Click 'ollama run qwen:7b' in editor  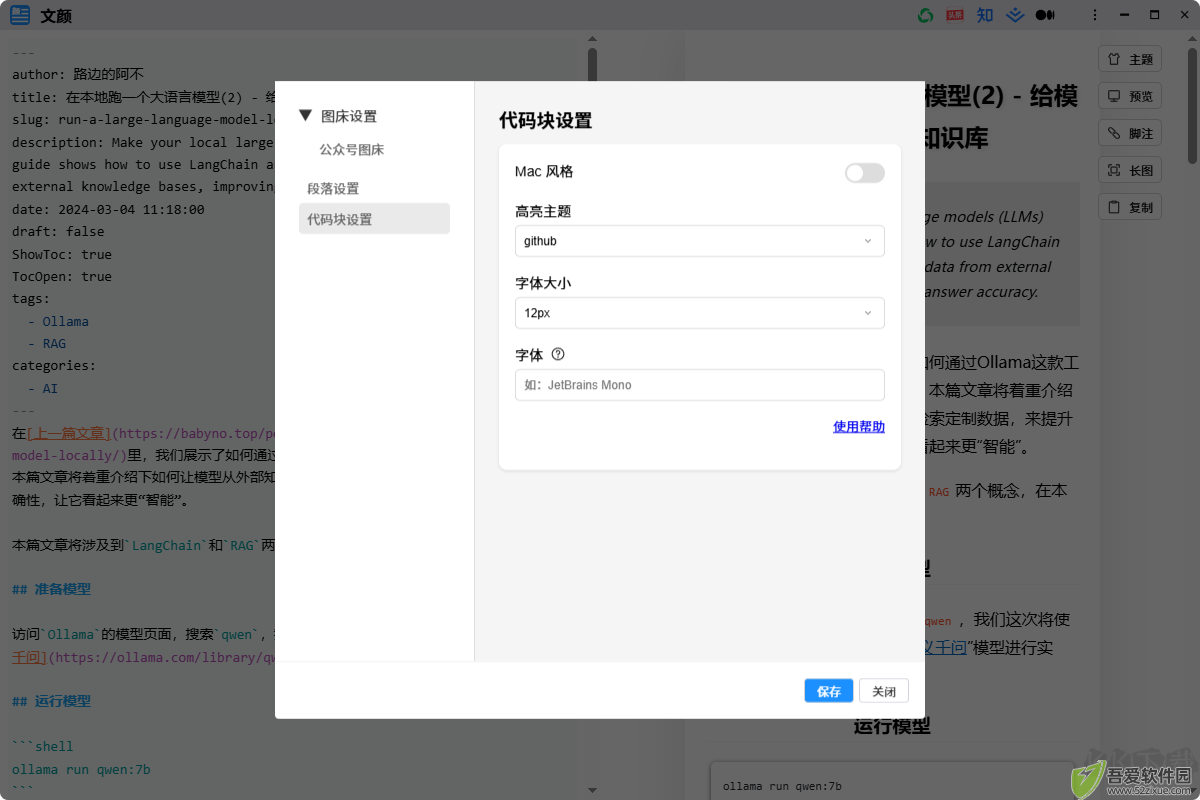(x=81, y=769)
